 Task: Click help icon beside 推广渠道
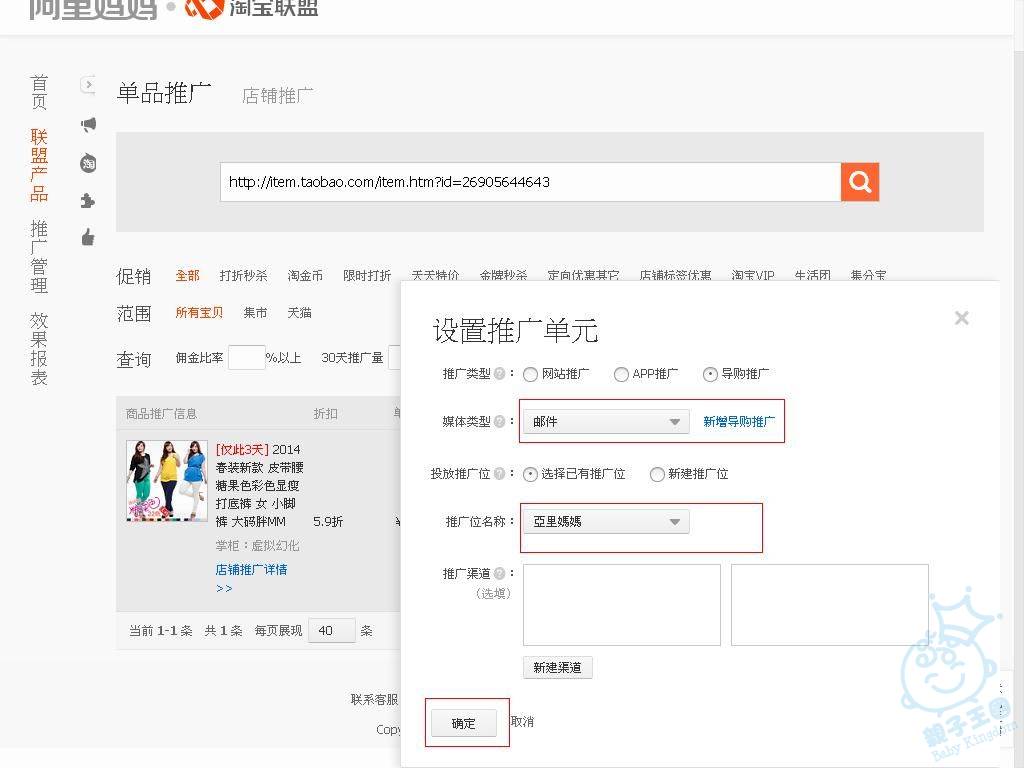tap(500, 573)
